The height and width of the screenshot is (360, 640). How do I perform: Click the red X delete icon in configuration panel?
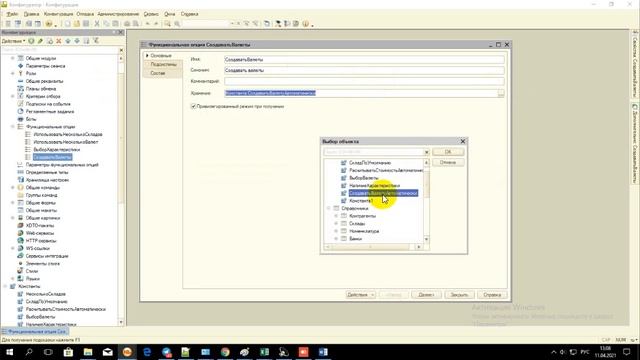pyautogui.click(x=59, y=41)
